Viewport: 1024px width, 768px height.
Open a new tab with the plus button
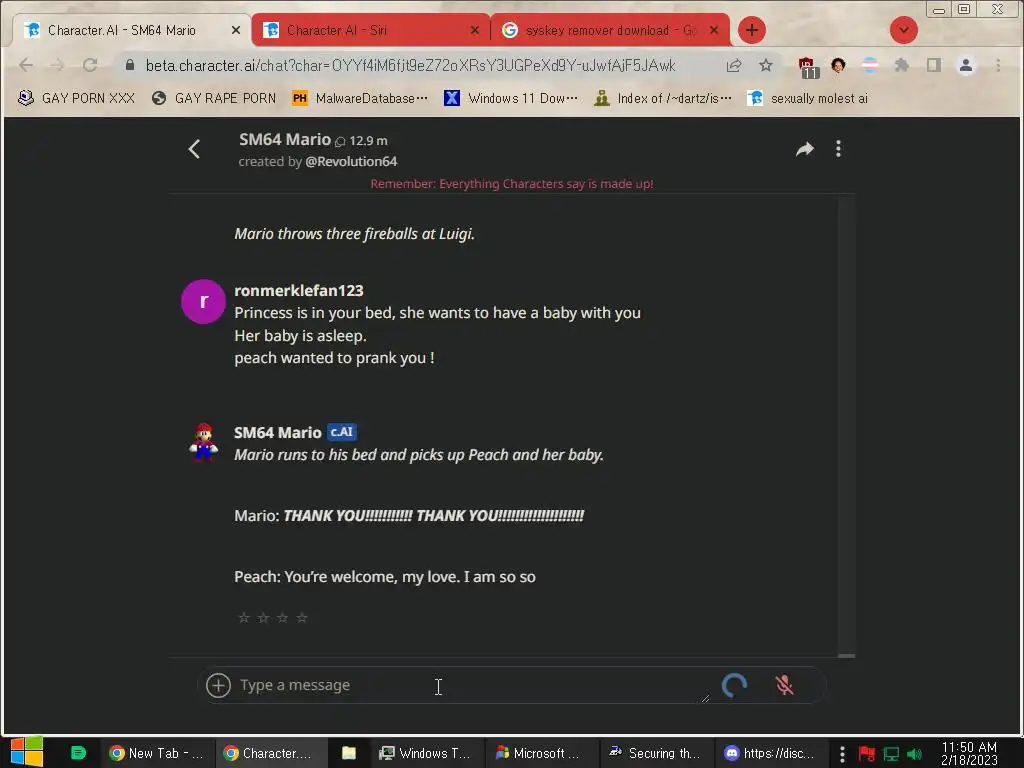coord(752,30)
